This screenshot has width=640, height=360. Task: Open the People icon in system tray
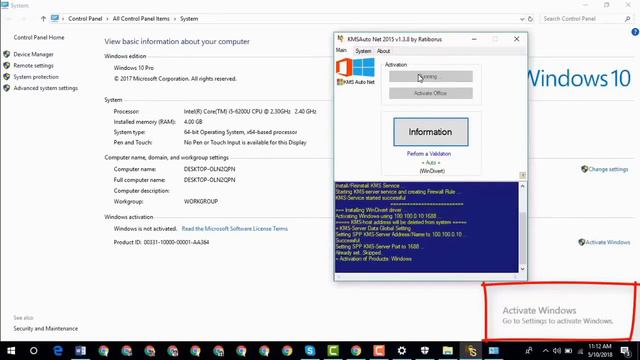click(x=529, y=351)
